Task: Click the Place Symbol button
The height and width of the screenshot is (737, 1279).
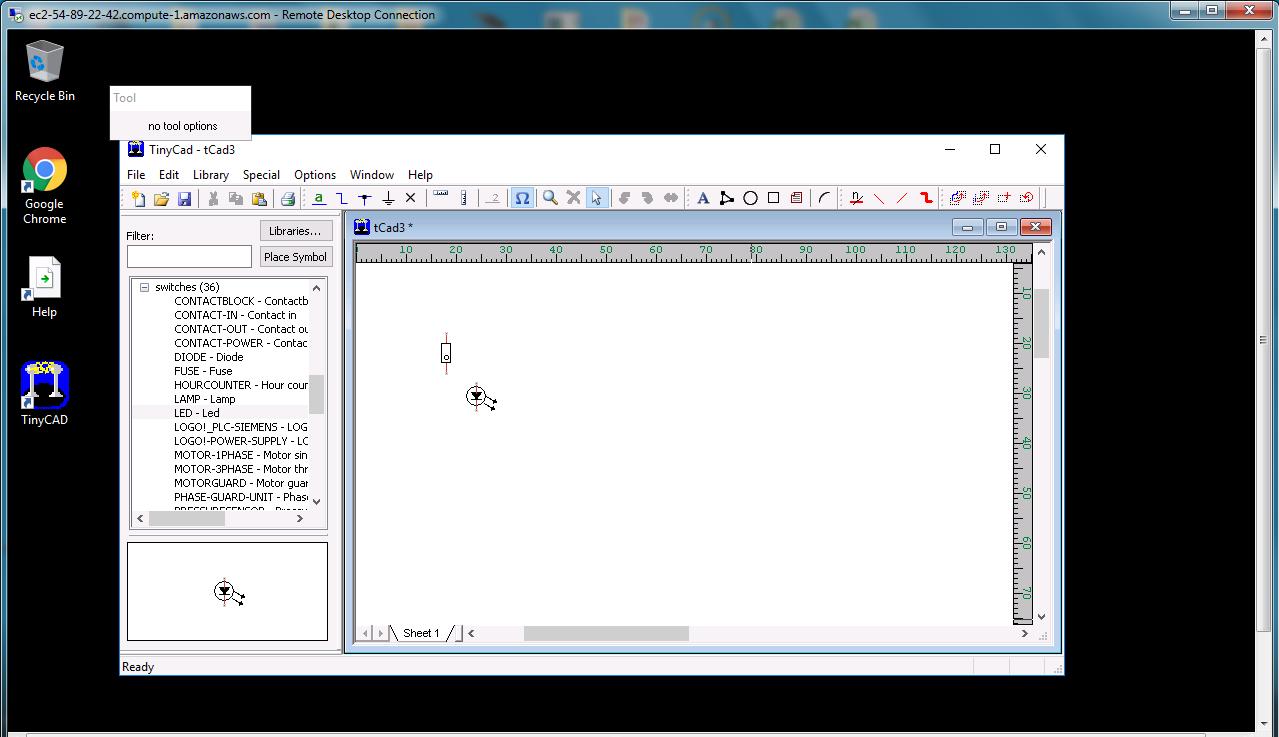Action: 295,257
